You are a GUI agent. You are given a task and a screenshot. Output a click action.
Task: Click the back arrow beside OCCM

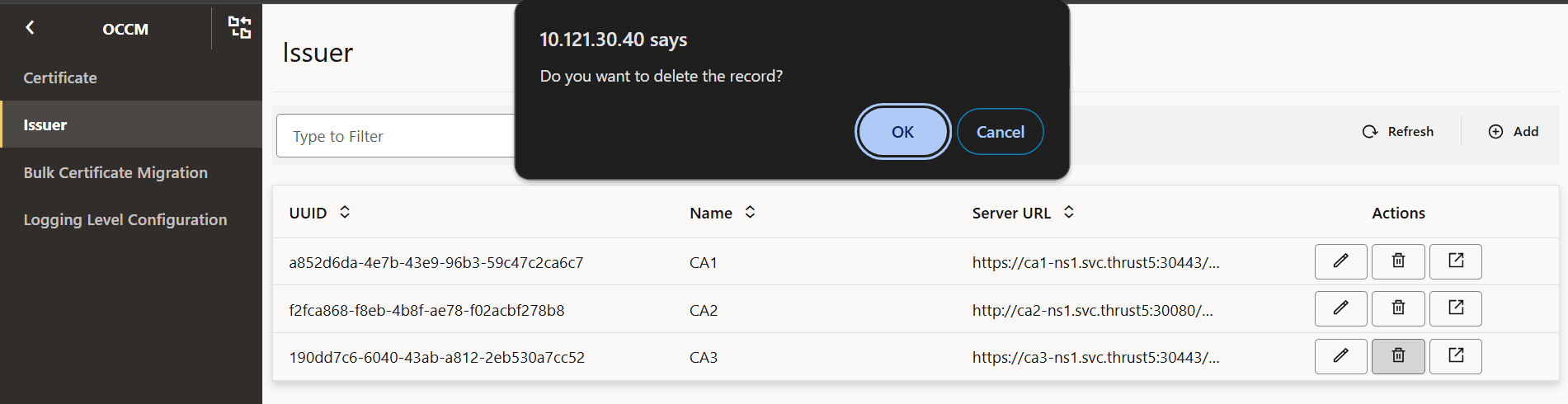[30, 27]
